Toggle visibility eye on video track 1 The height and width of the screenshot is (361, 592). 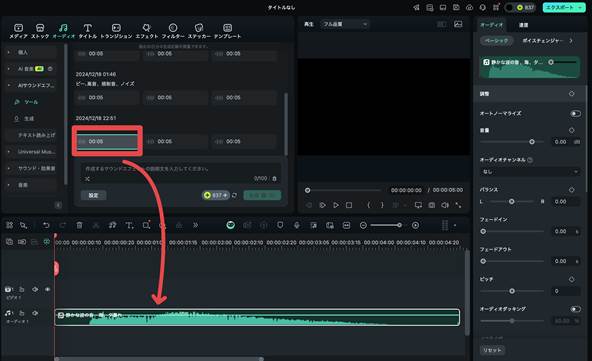(x=48, y=289)
